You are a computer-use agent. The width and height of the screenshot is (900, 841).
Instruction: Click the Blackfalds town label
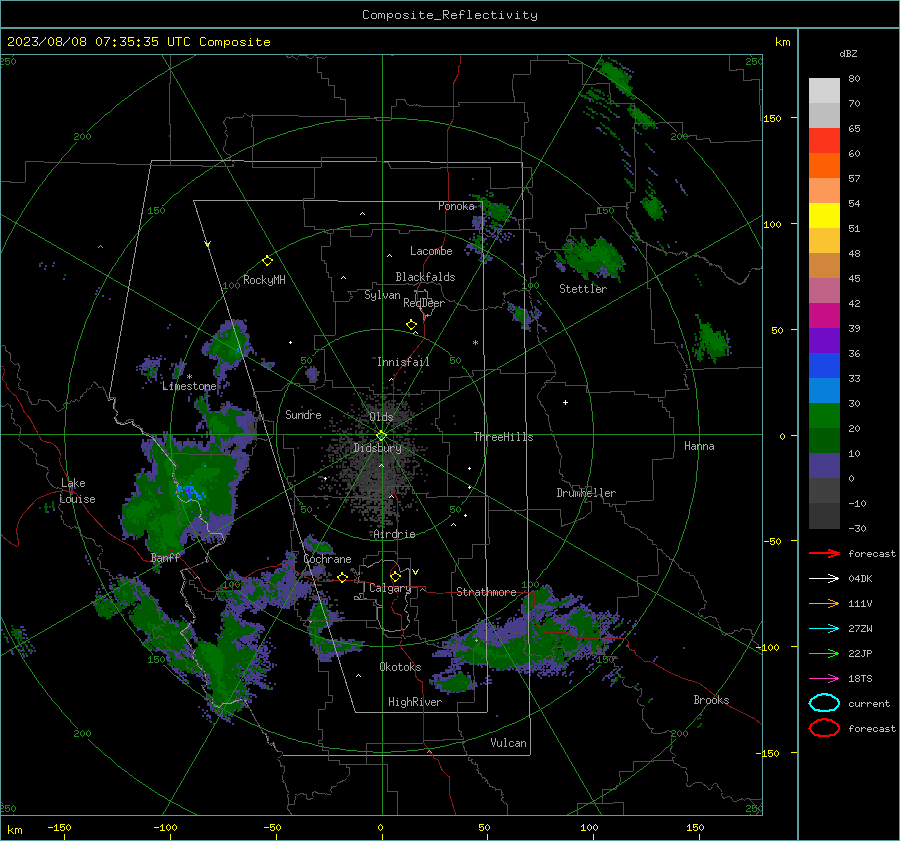tap(425, 277)
